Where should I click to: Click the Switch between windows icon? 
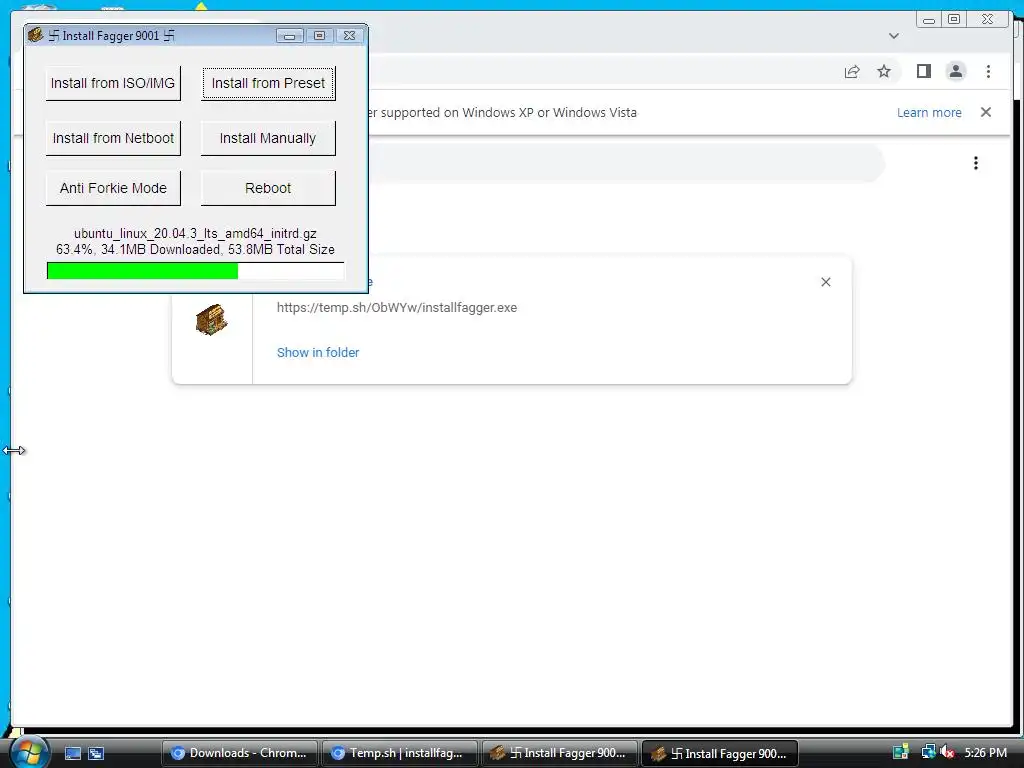pos(96,753)
